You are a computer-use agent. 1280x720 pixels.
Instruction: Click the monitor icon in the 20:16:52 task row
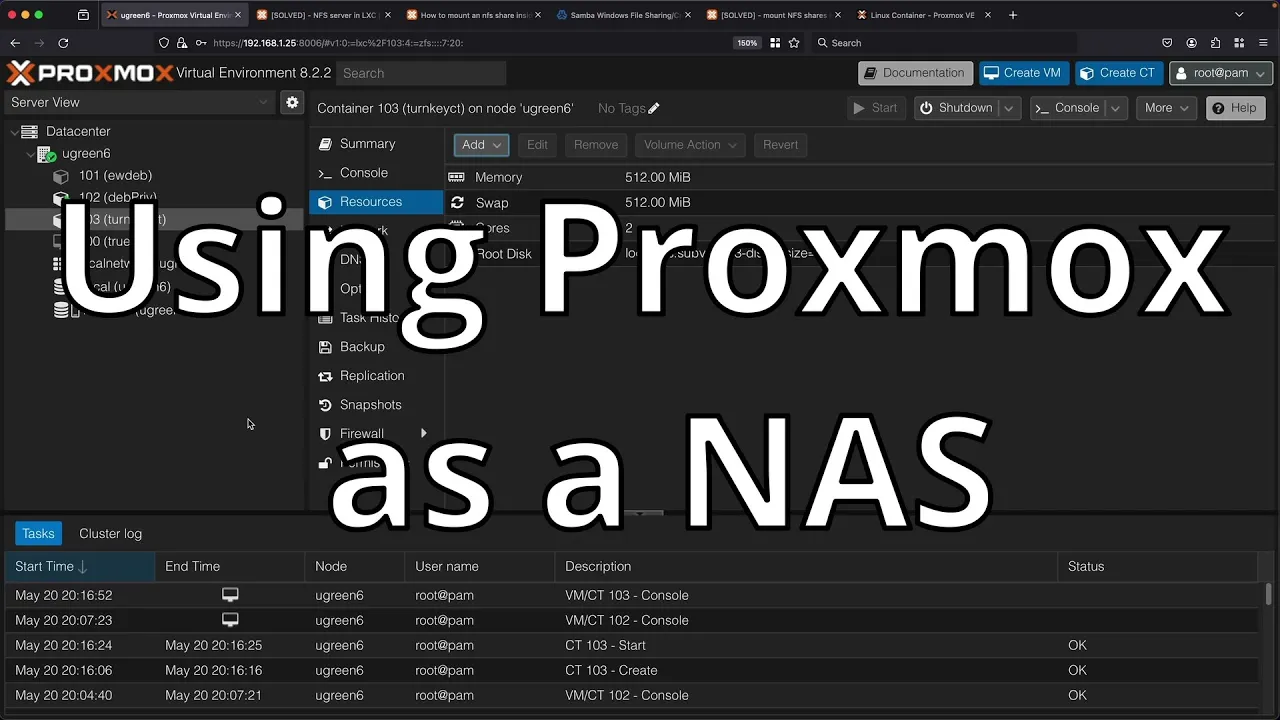[230, 594]
